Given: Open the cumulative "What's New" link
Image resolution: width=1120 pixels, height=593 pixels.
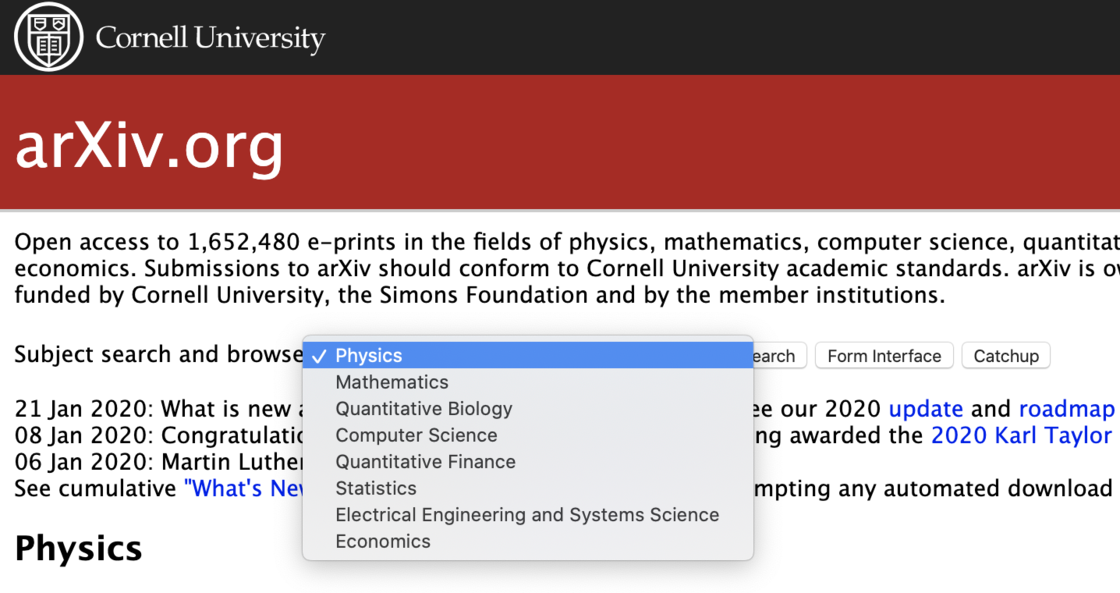Looking at the screenshot, I should tap(244, 488).
